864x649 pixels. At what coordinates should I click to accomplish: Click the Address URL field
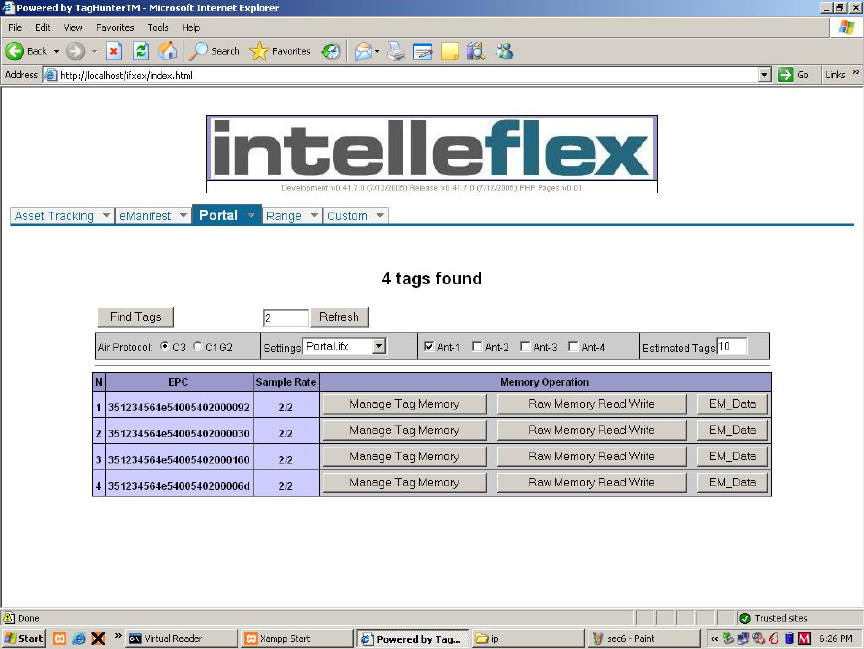(408, 75)
